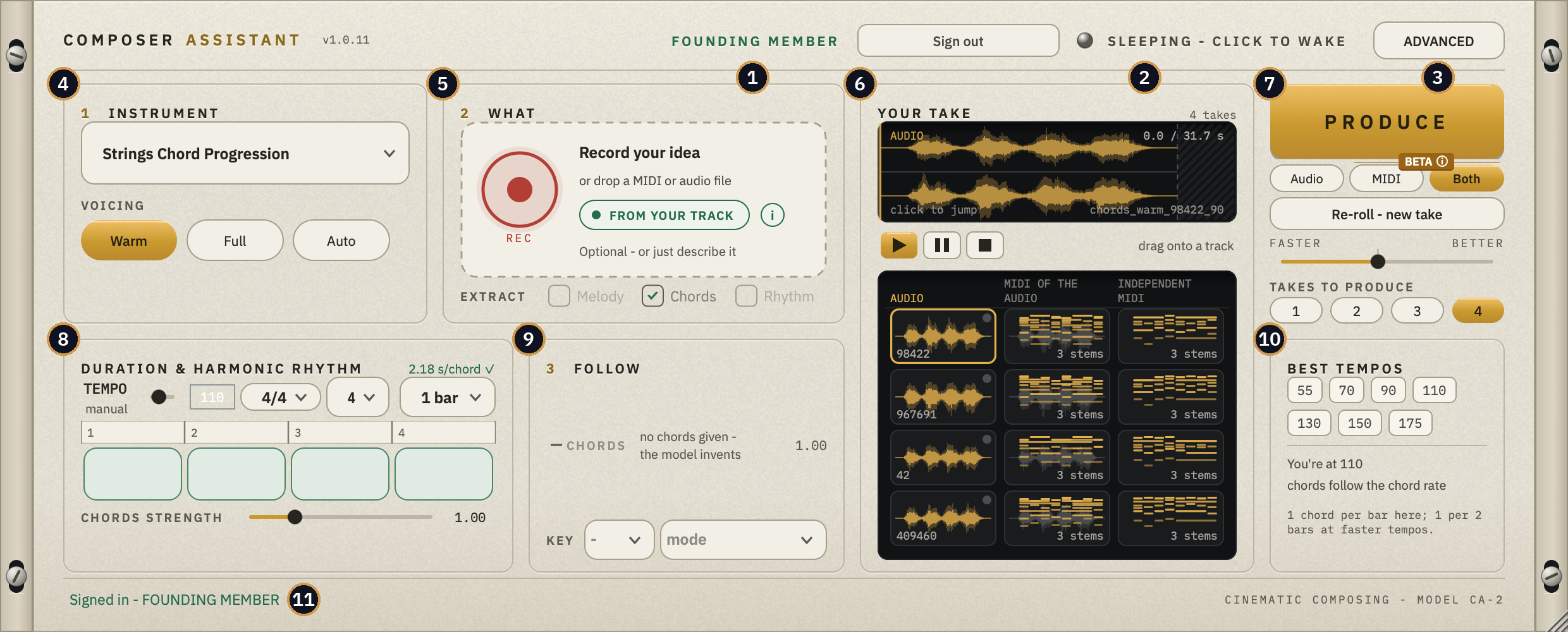Open the 1 bar harmonic rhythm dropdown
This screenshot has width=1568, height=632.
448,398
